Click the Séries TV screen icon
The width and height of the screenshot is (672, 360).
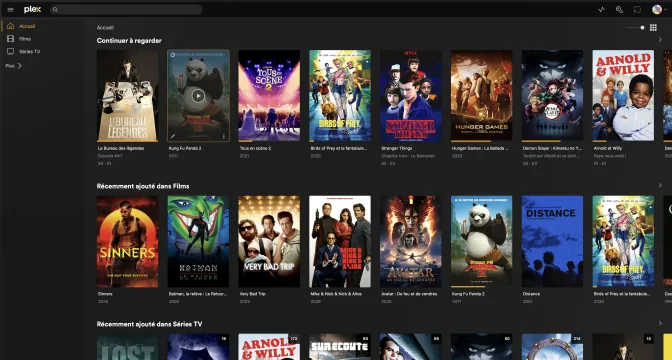(x=11, y=51)
